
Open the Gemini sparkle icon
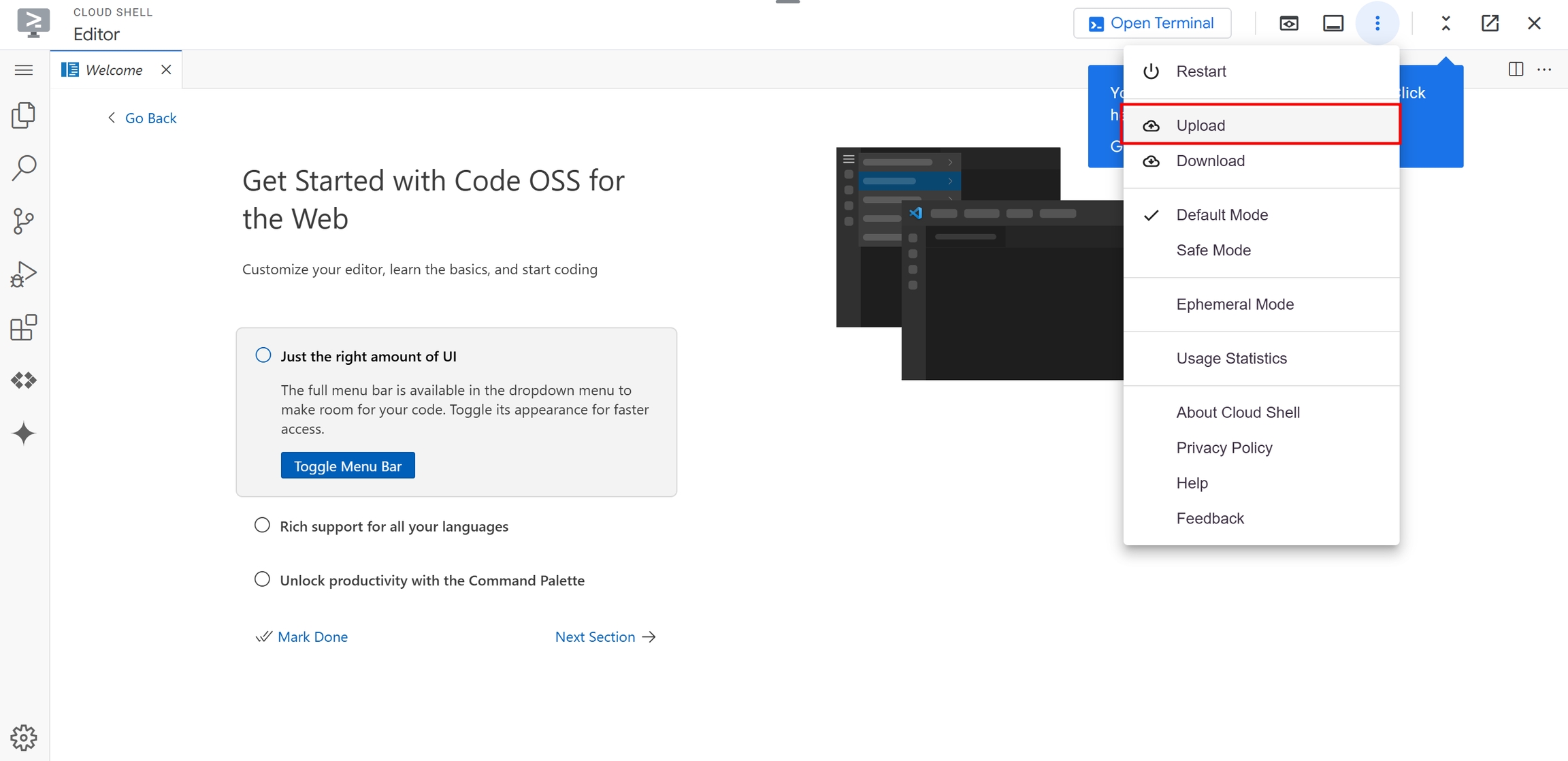click(24, 433)
